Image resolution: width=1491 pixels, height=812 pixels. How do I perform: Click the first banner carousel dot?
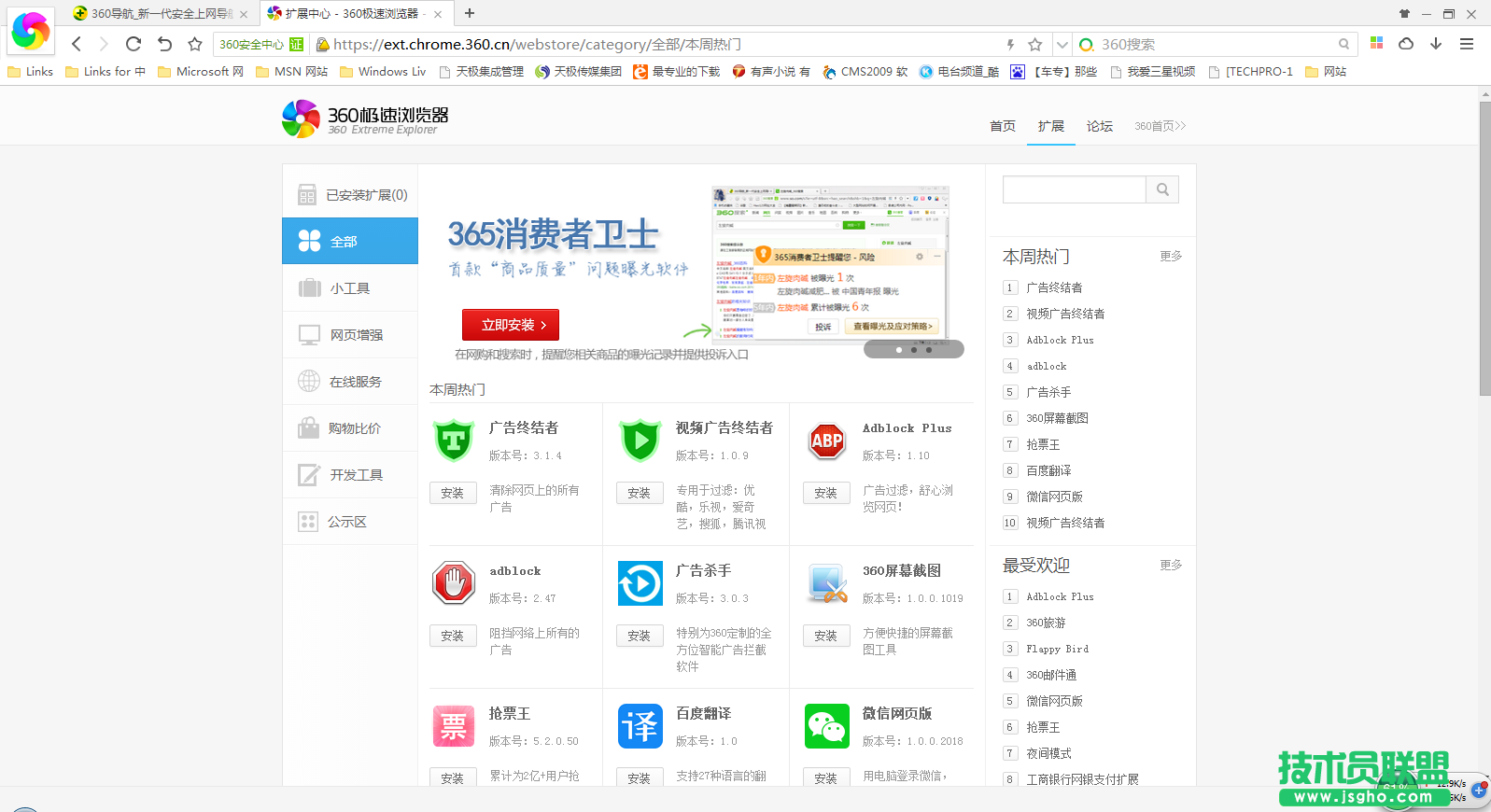tap(899, 350)
